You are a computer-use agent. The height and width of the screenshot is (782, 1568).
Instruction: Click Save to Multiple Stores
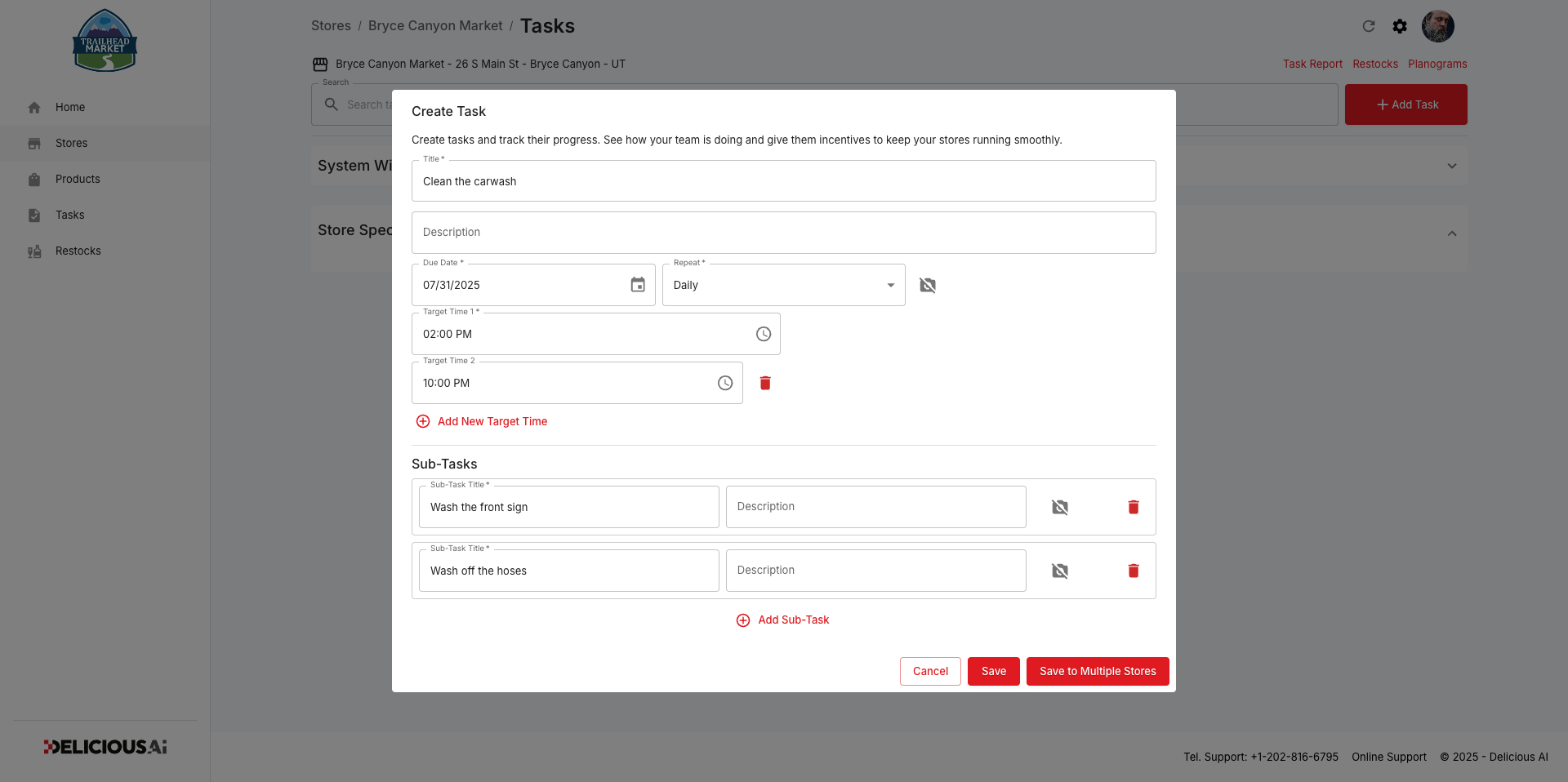(1098, 671)
